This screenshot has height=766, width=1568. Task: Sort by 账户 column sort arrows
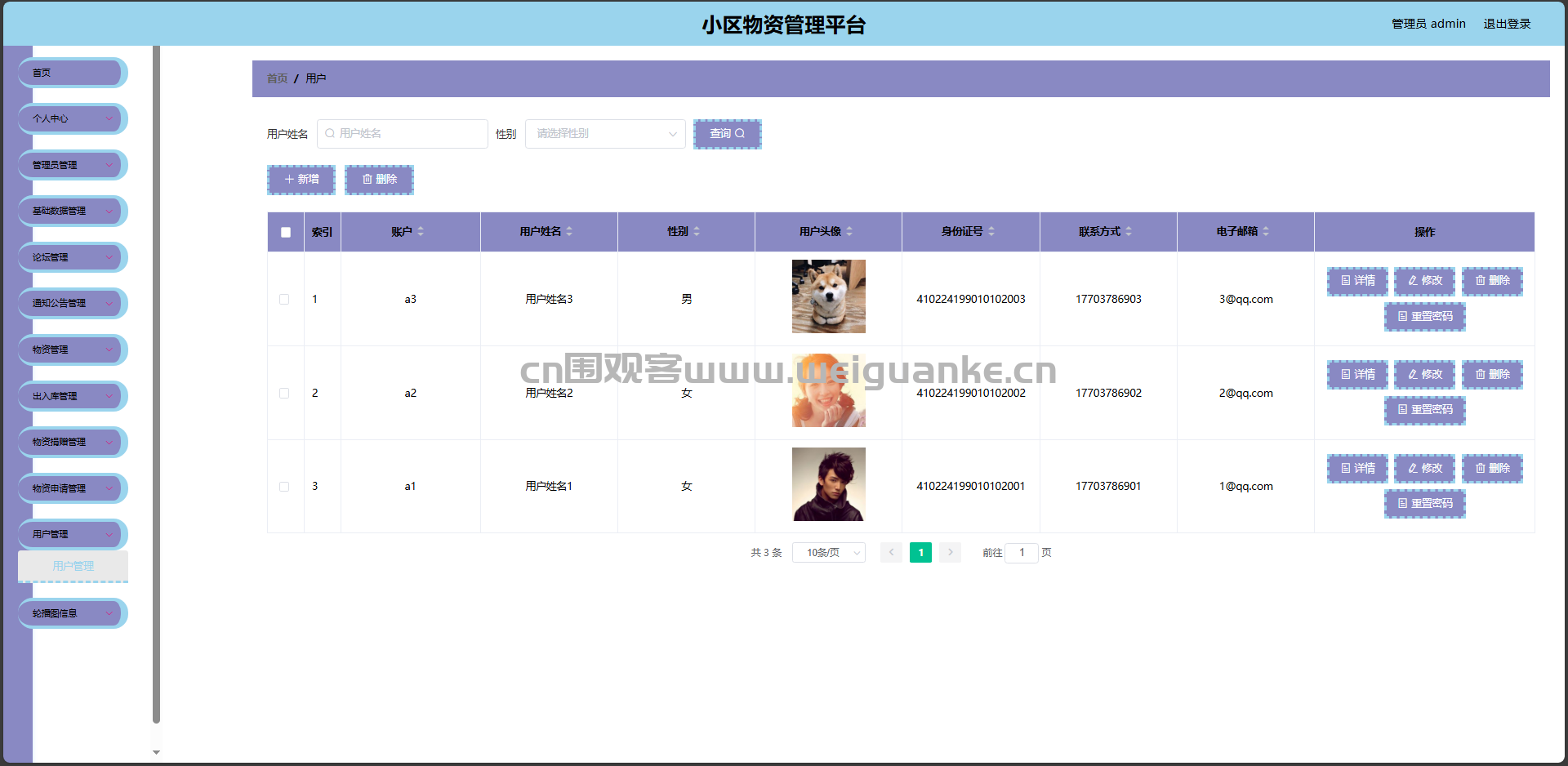[421, 232]
